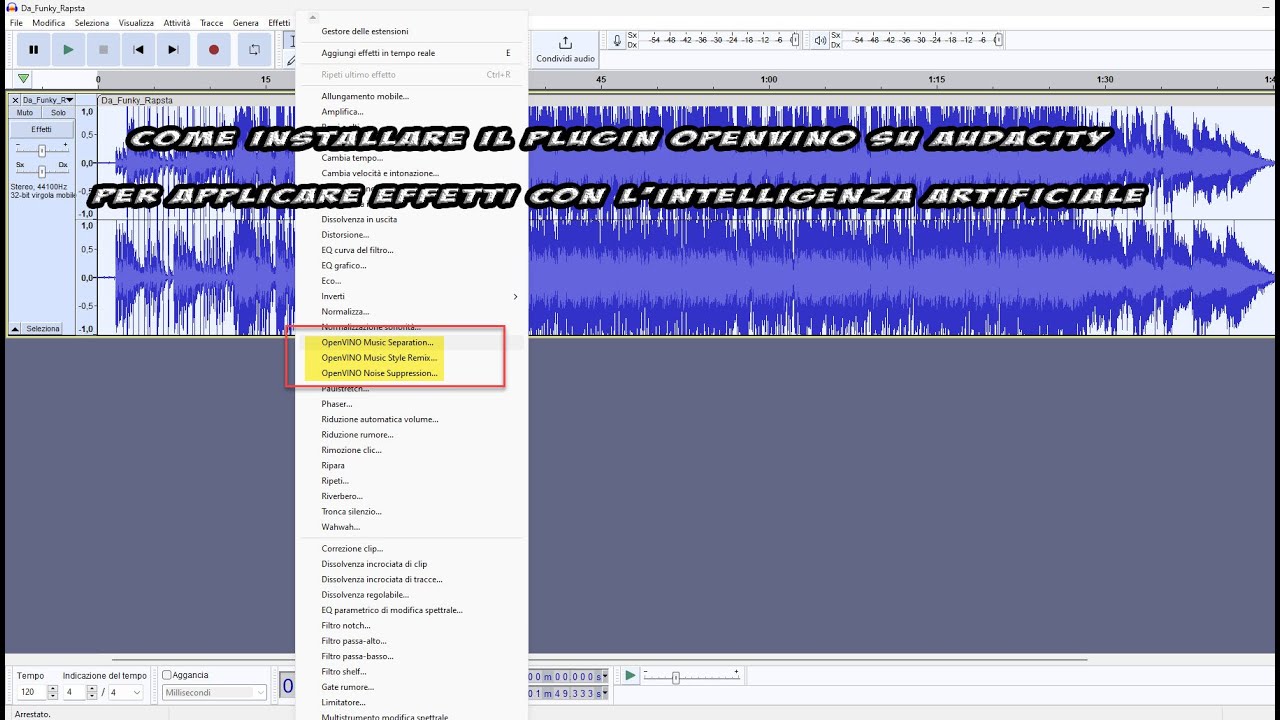
Task: Adjust the track Sx/Dx pan slider
Action: 41,171
